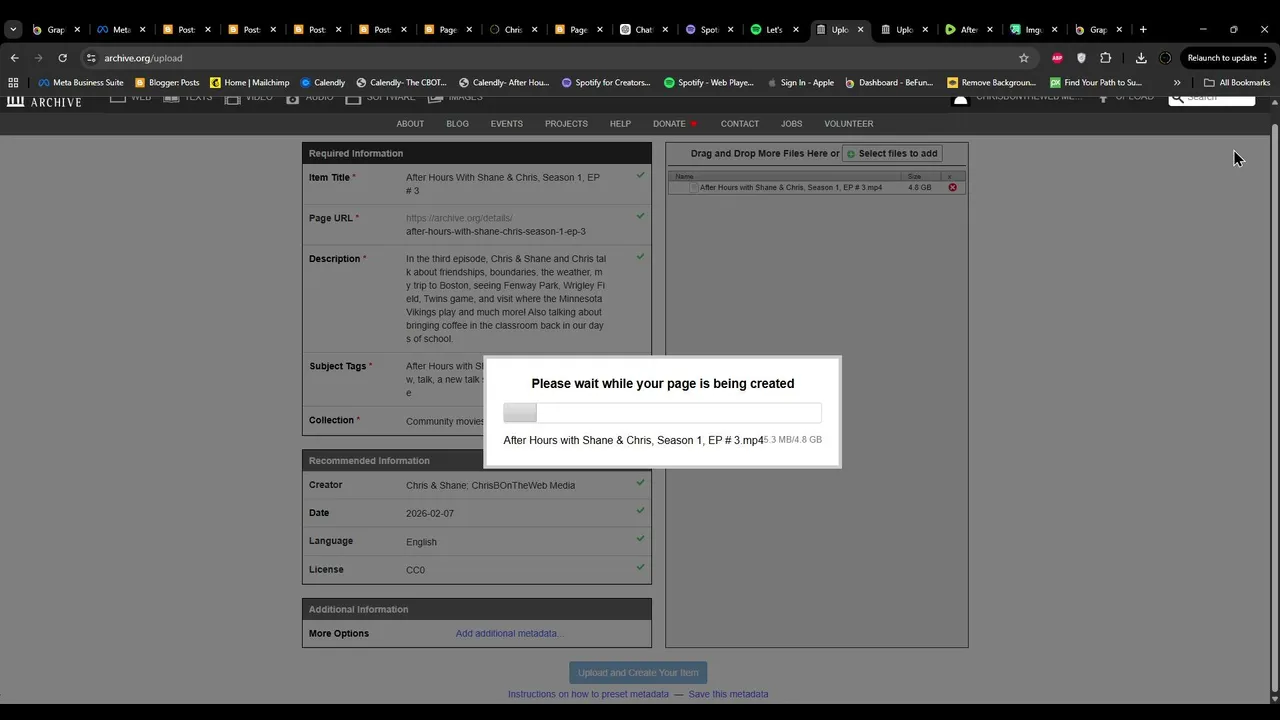View site information icon in address bar
The image size is (1280, 720).
[x=91, y=58]
